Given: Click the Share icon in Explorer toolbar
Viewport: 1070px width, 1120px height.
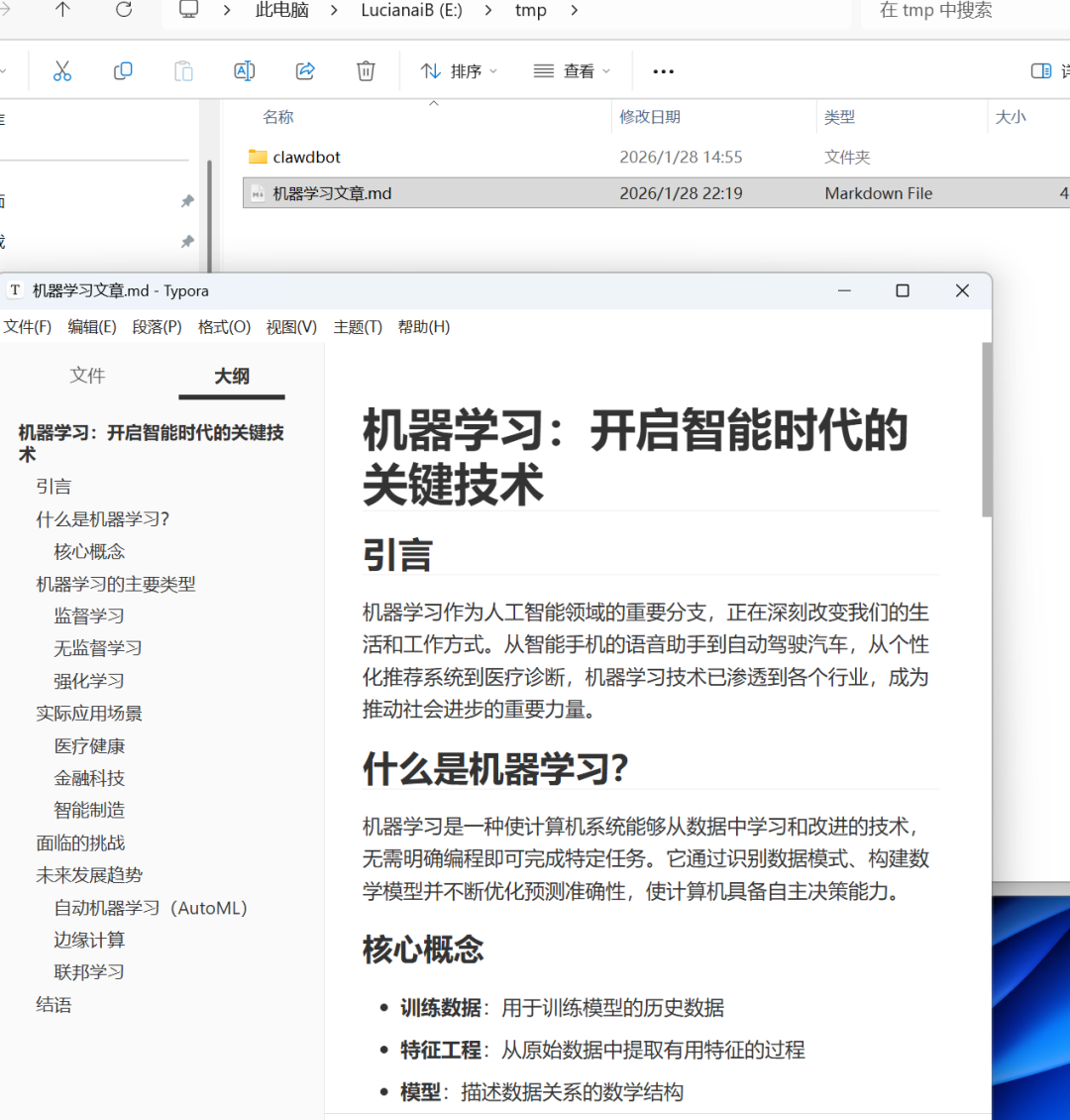Looking at the screenshot, I should (305, 70).
